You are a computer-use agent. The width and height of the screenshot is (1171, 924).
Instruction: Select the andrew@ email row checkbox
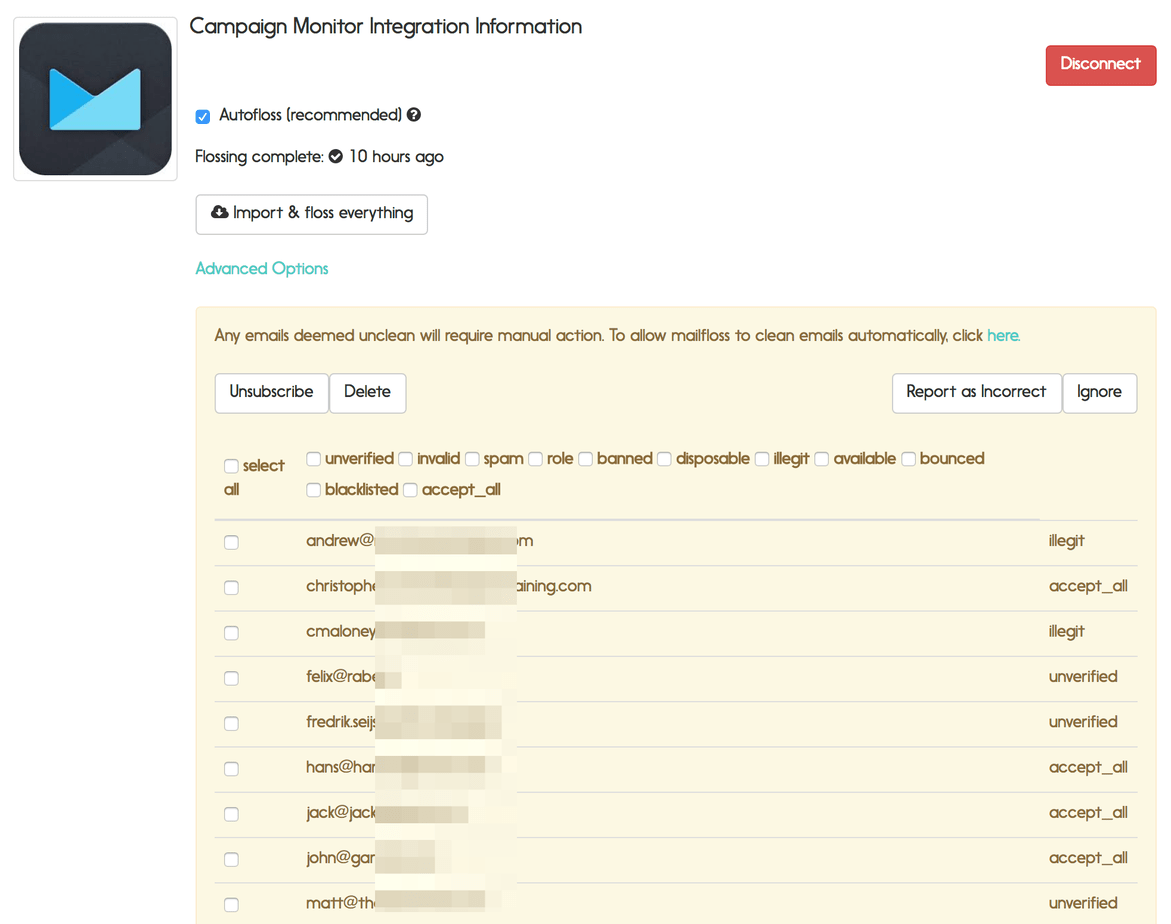pos(232,542)
